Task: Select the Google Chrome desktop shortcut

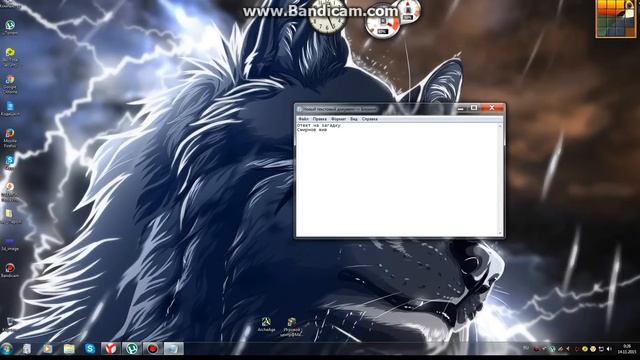Action: click(10, 84)
